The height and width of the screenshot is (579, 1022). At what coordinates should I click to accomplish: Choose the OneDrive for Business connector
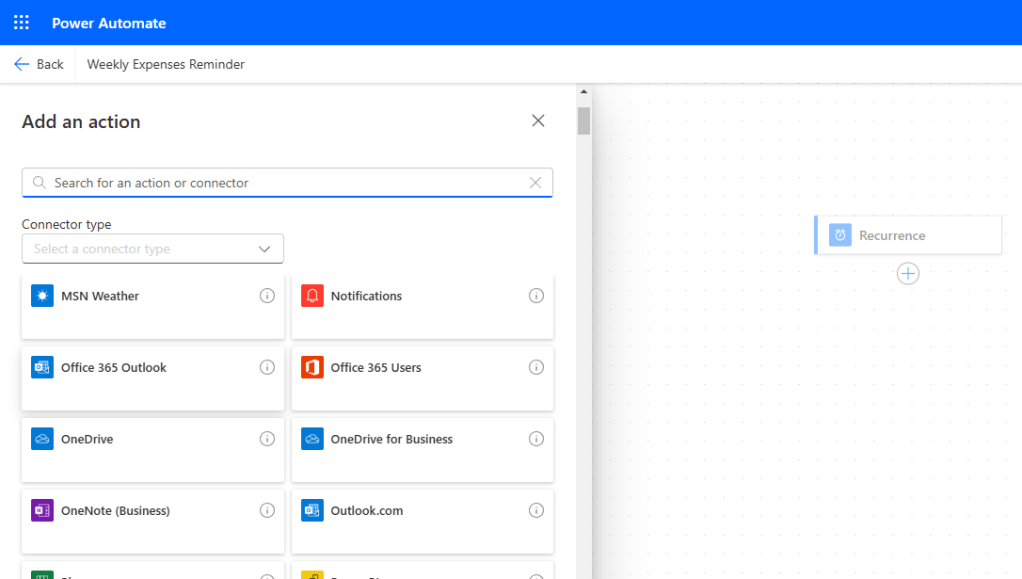[x=391, y=439]
